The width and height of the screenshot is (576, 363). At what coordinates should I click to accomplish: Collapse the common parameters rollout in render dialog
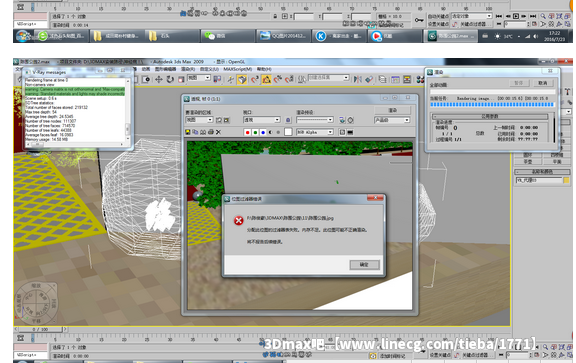tap(490, 116)
